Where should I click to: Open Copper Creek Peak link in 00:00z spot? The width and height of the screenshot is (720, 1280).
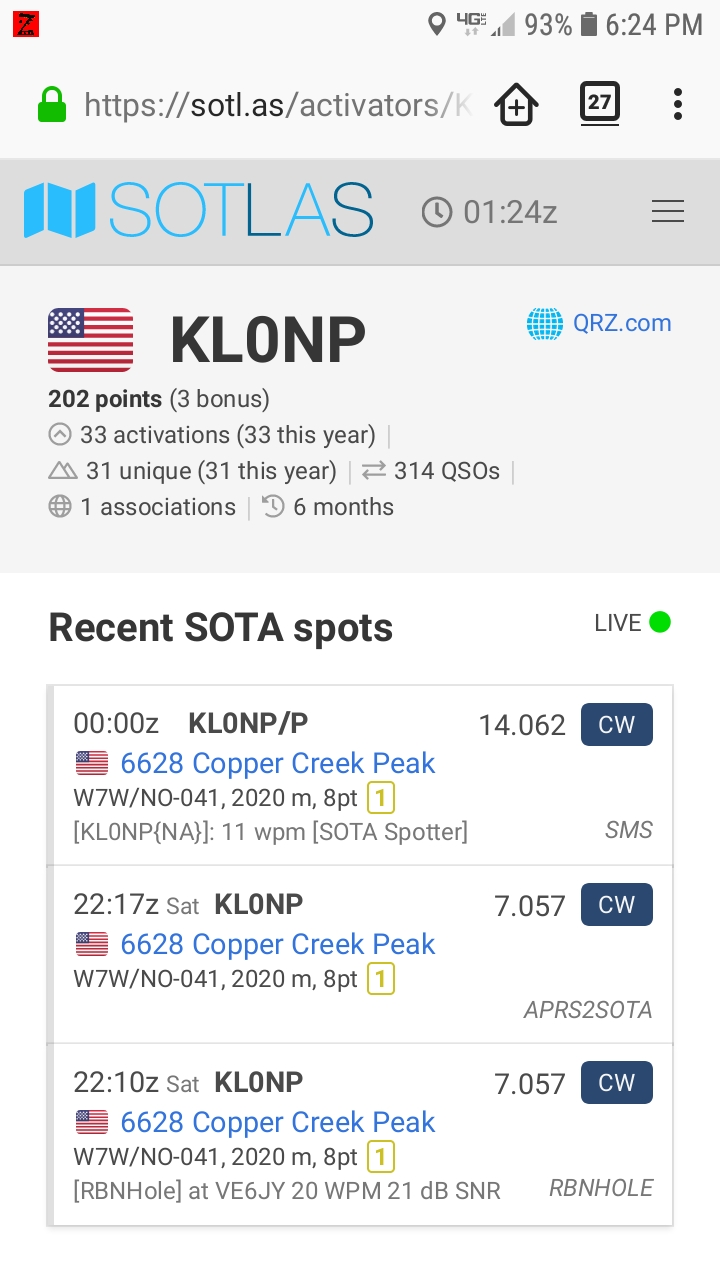tap(277, 763)
